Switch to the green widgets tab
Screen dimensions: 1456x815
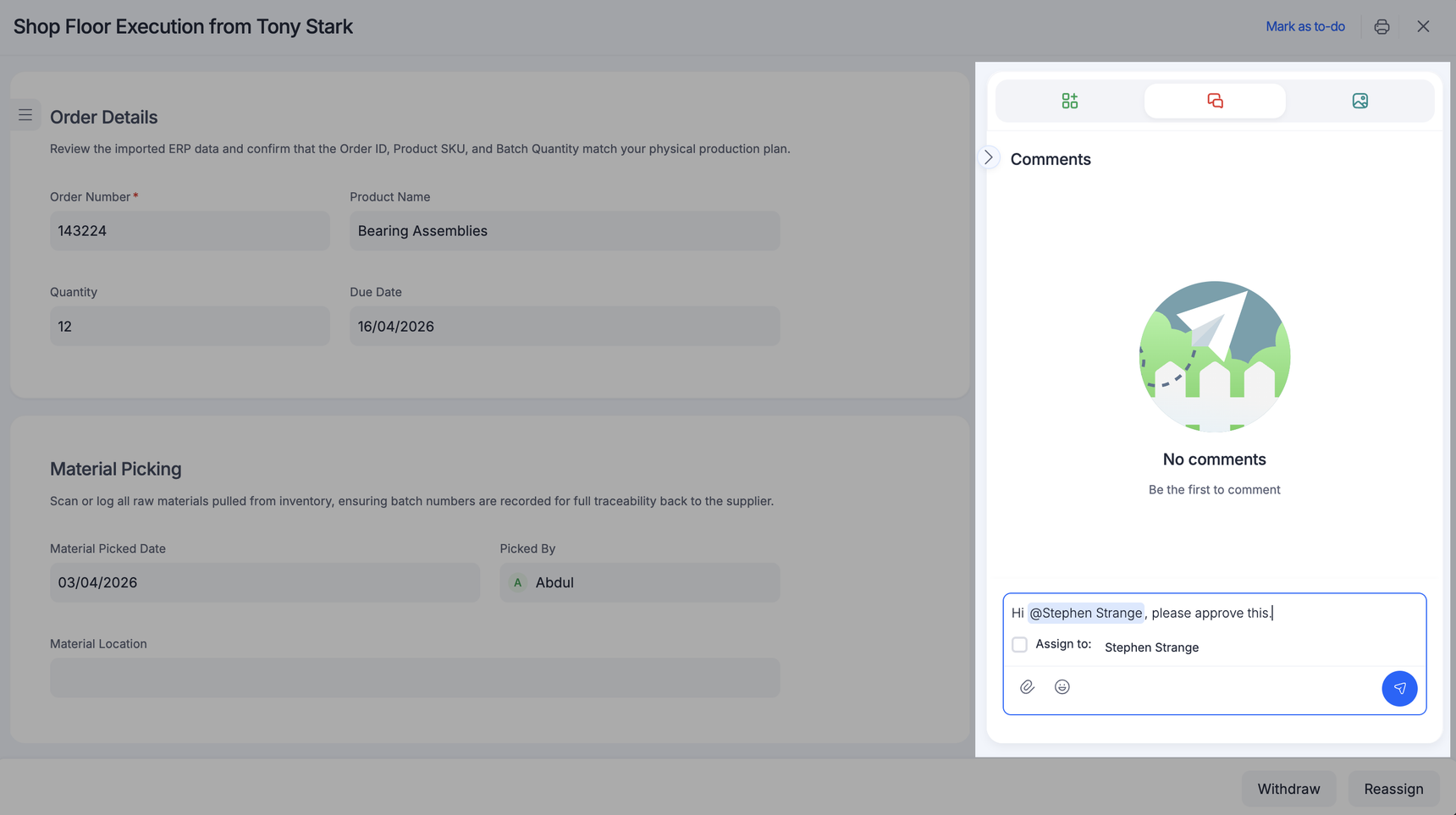1069,101
